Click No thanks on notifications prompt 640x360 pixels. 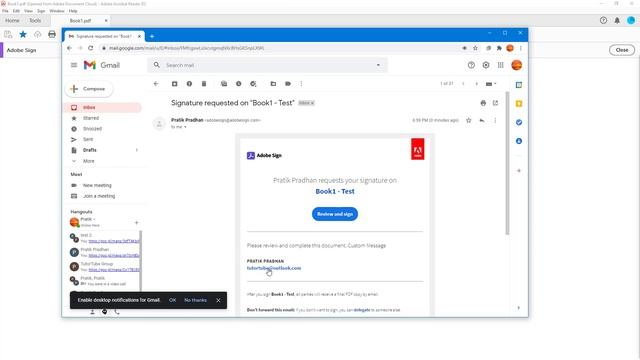point(196,300)
